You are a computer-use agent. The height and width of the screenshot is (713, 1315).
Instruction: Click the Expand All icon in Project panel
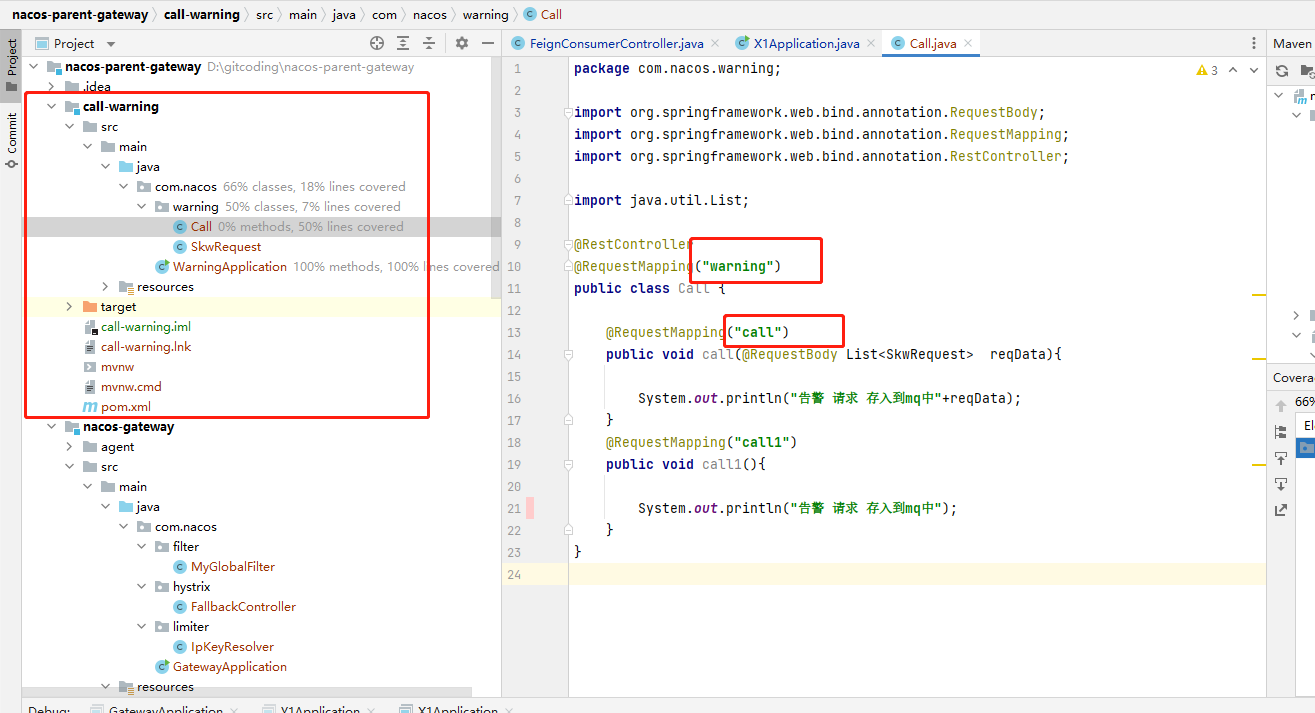point(403,43)
